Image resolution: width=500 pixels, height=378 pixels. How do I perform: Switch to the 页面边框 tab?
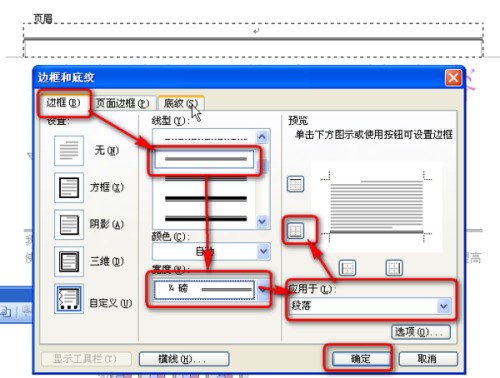click(122, 103)
